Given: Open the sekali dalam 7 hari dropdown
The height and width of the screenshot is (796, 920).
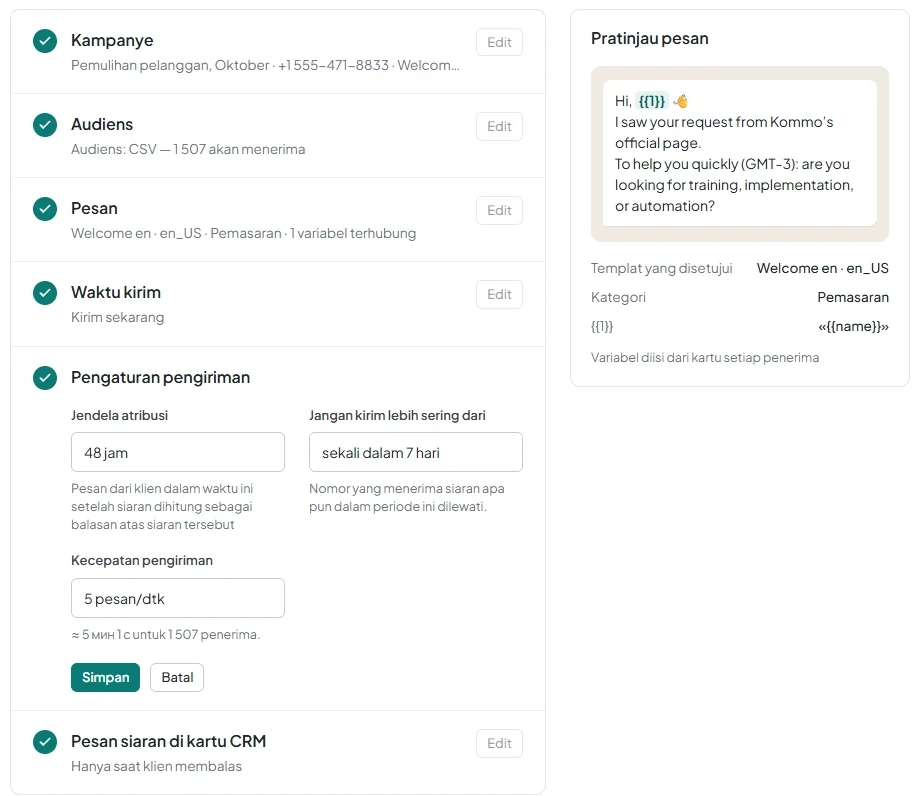Looking at the screenshot, I should (415, 452).
